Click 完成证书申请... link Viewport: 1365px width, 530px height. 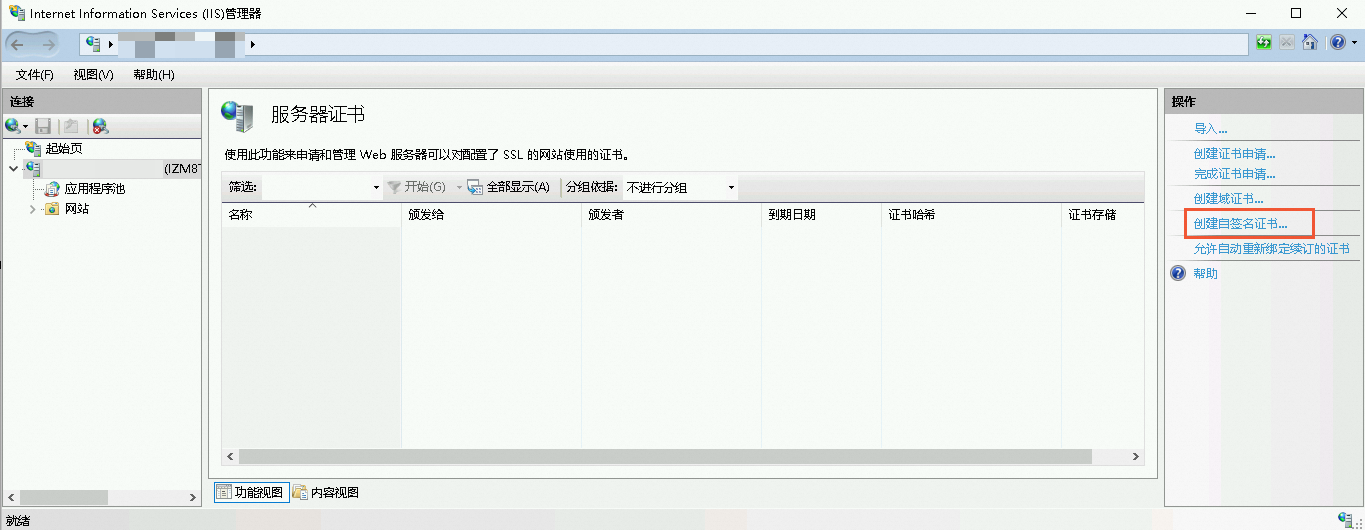[1234, 174]
